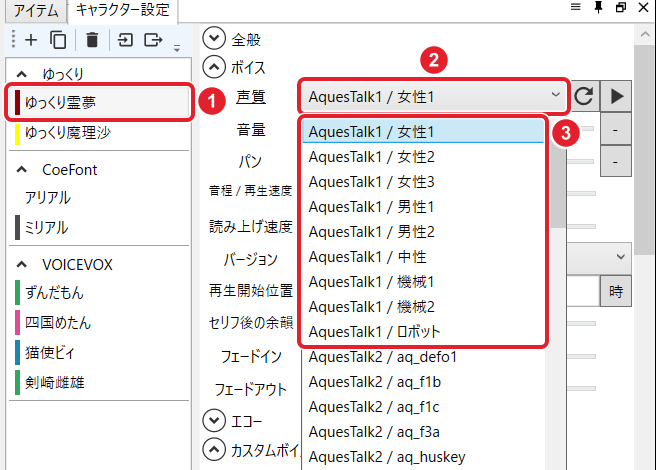Choose AquesTalk1 / 女性2 voice

423,157
